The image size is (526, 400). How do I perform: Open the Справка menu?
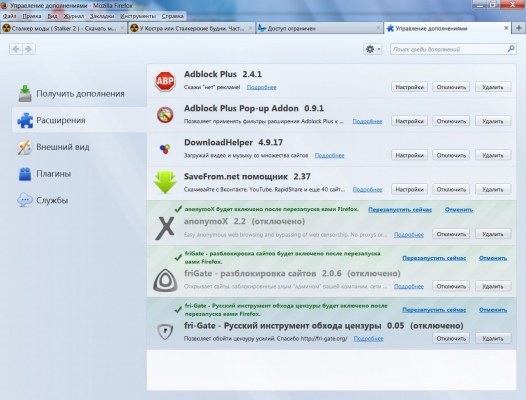tap(172, 16)
